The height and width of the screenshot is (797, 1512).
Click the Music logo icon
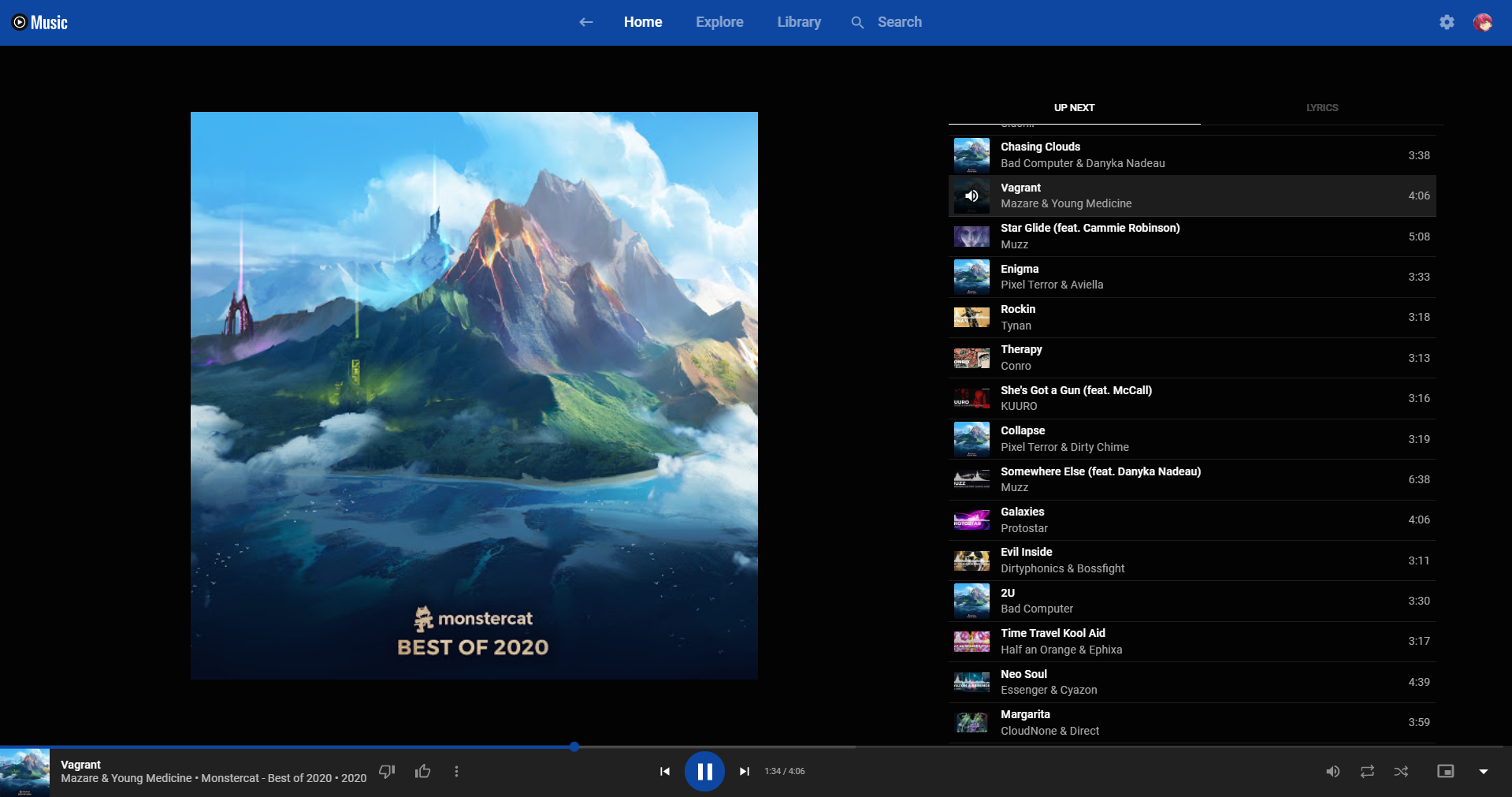pos(39,22)
